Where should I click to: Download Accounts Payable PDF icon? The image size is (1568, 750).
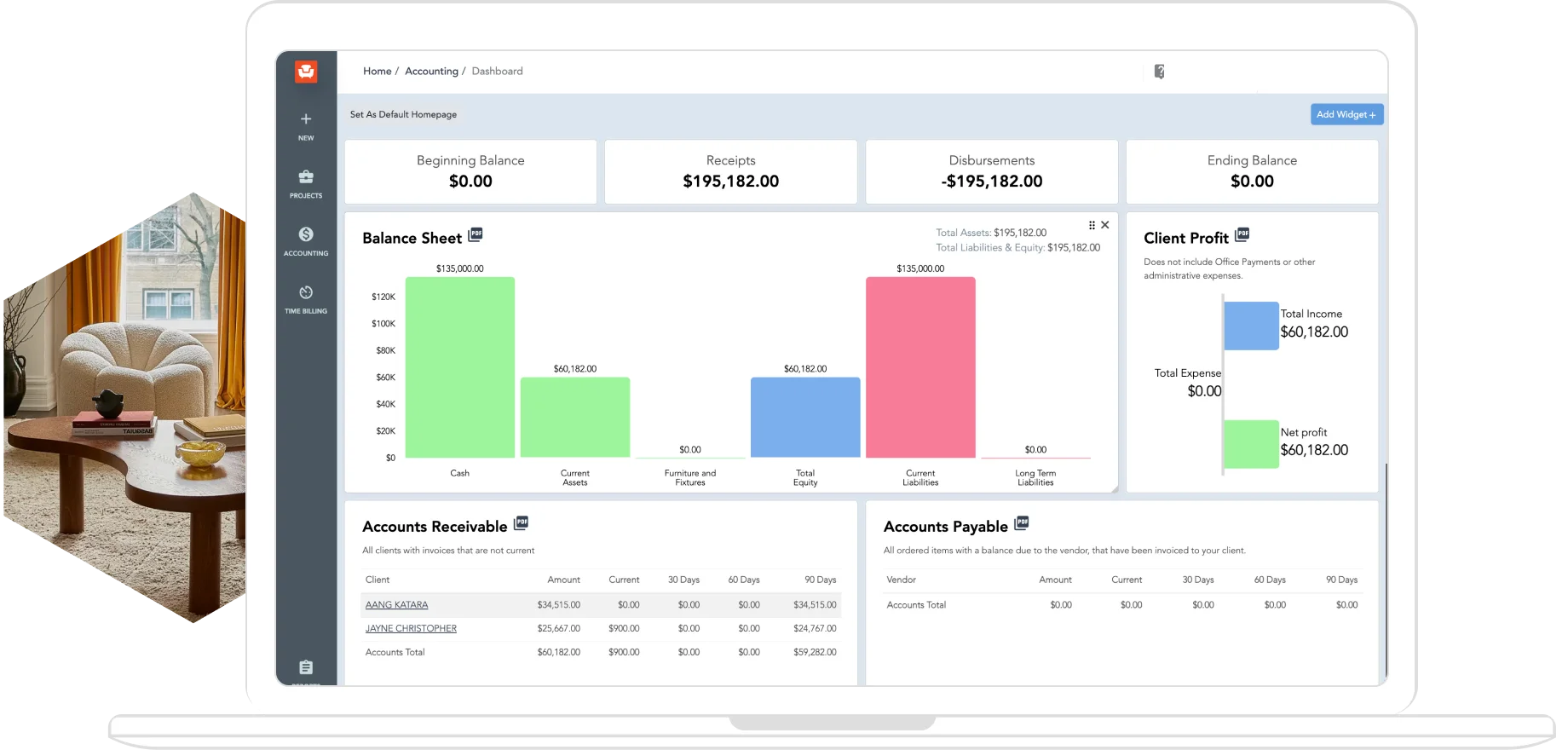1022,523
